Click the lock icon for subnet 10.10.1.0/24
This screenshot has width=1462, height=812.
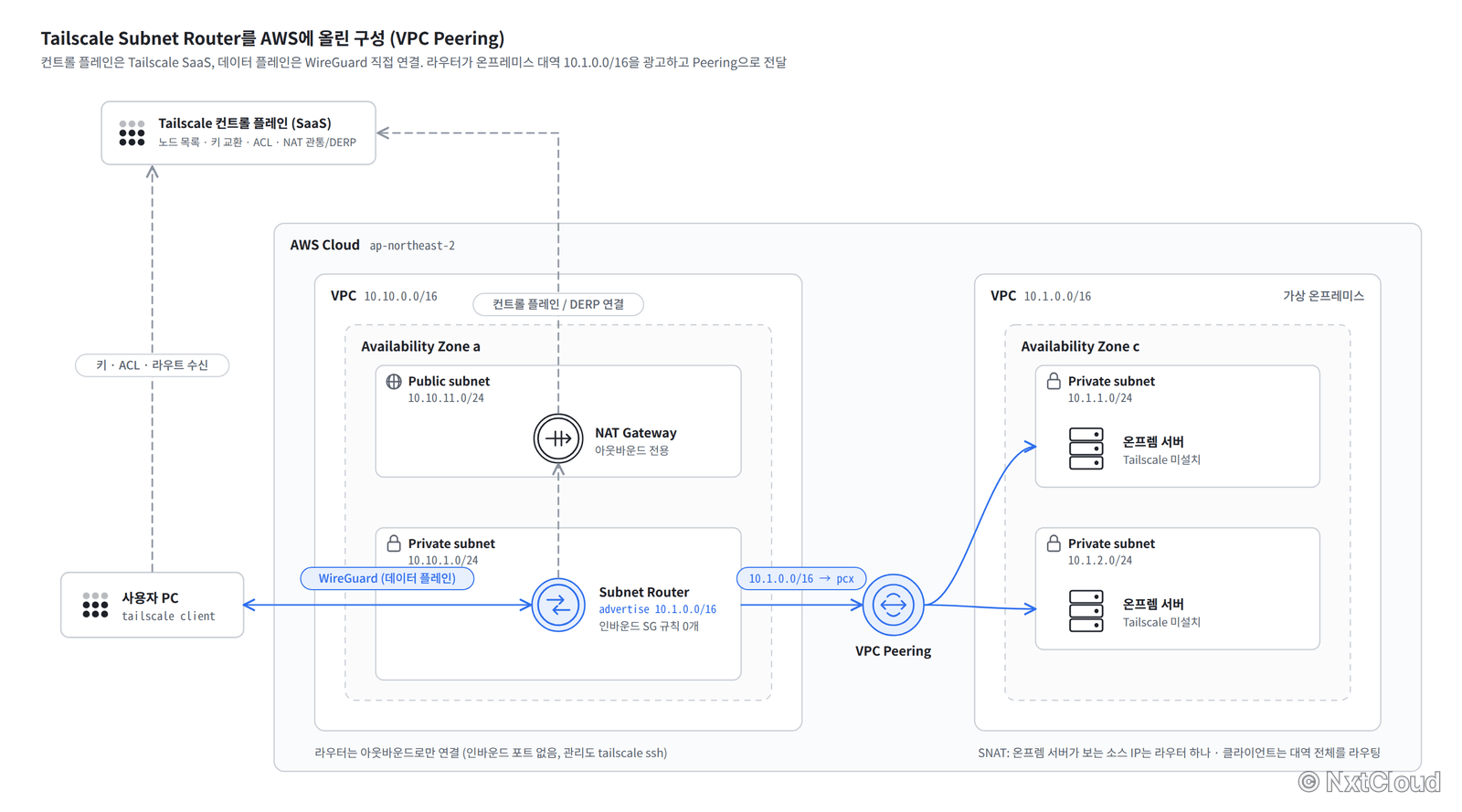coord(394,543)
